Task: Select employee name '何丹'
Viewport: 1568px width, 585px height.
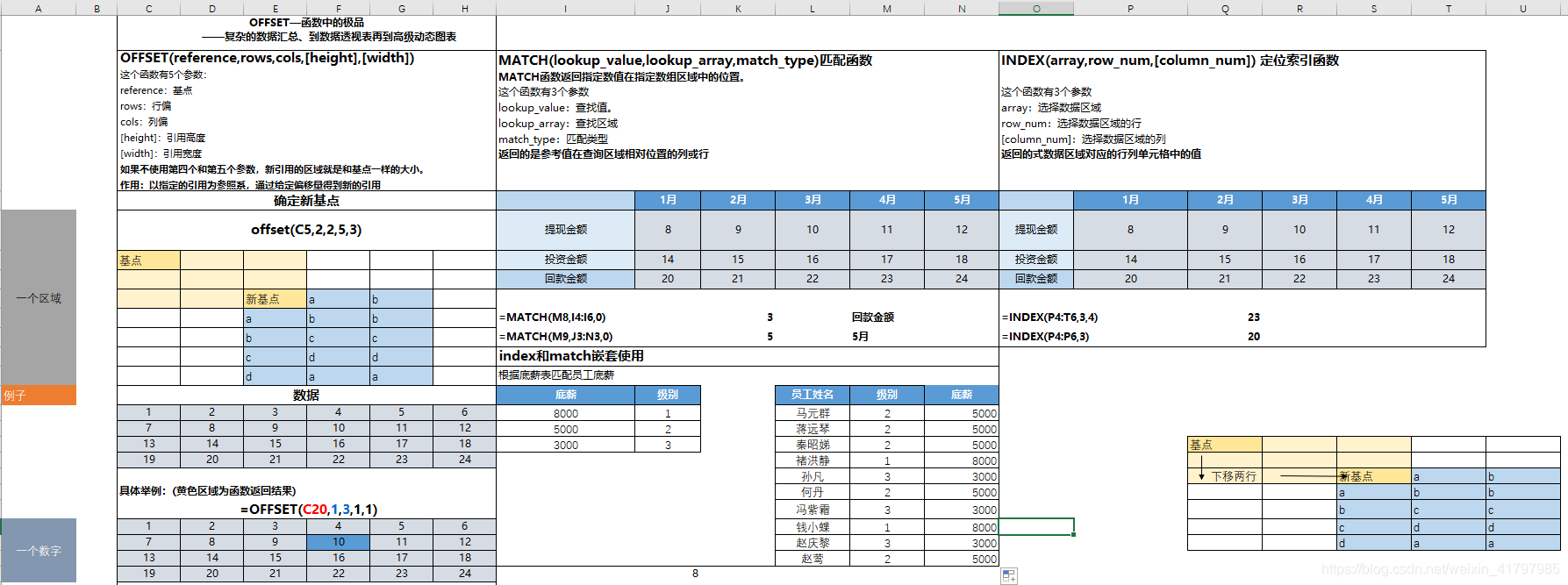Action: click(813, 493)
